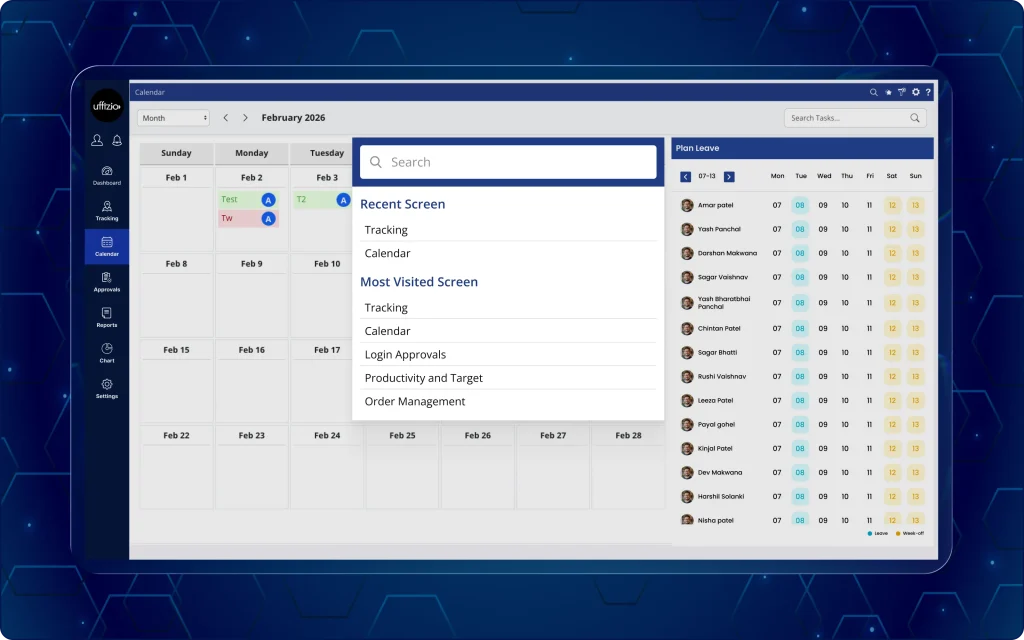Click assignee avatar on T2 task

(344, 200)
